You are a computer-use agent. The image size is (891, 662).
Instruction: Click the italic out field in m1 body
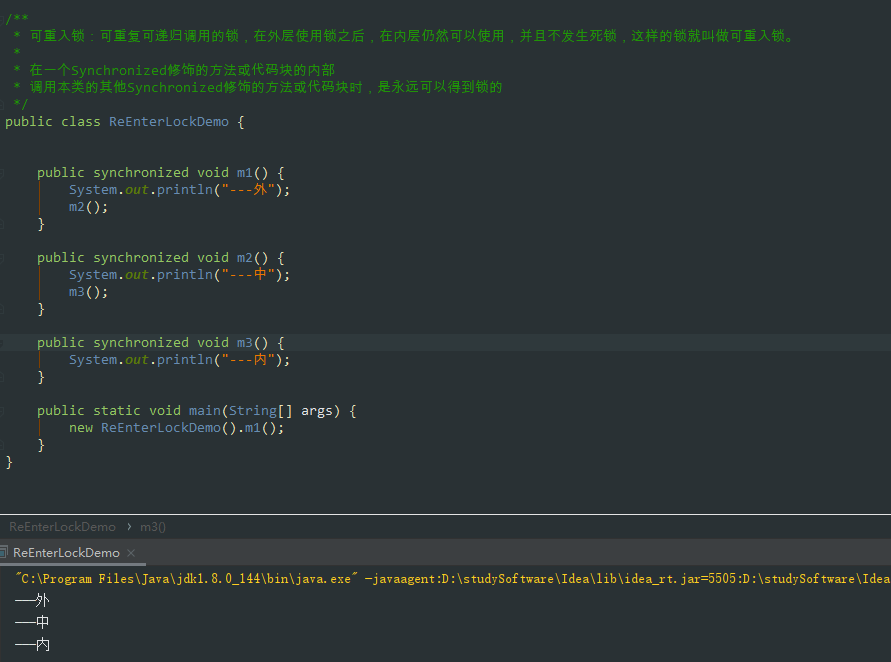tap(136, 189)
